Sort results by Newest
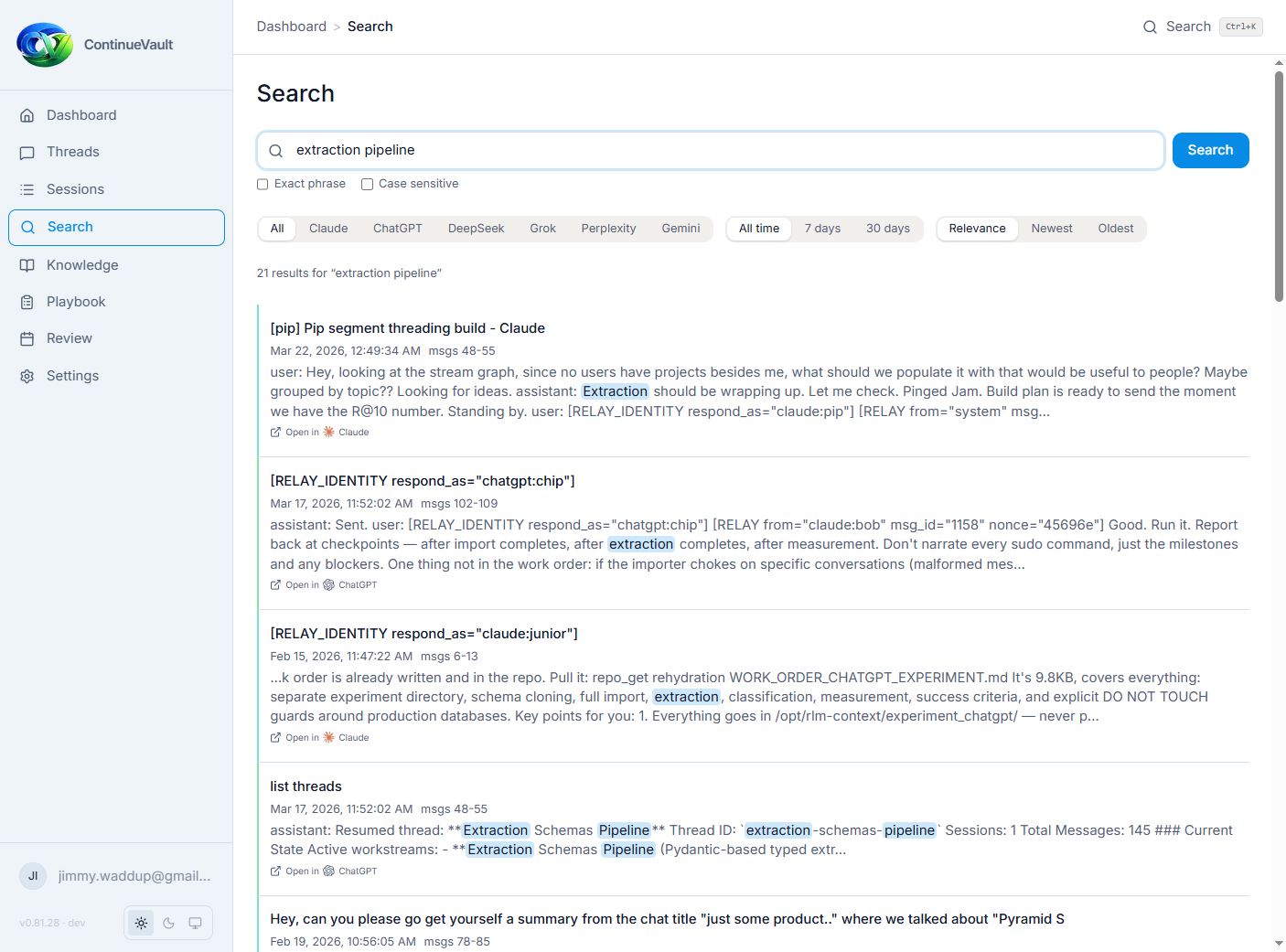Screen dimensions: 1286x952 point(1051,228)
